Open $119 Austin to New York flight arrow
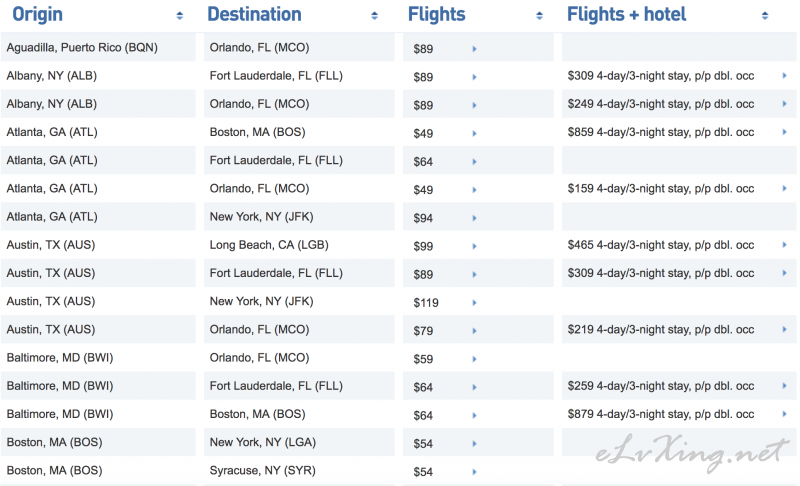The image size is (800, 486). 474,303
